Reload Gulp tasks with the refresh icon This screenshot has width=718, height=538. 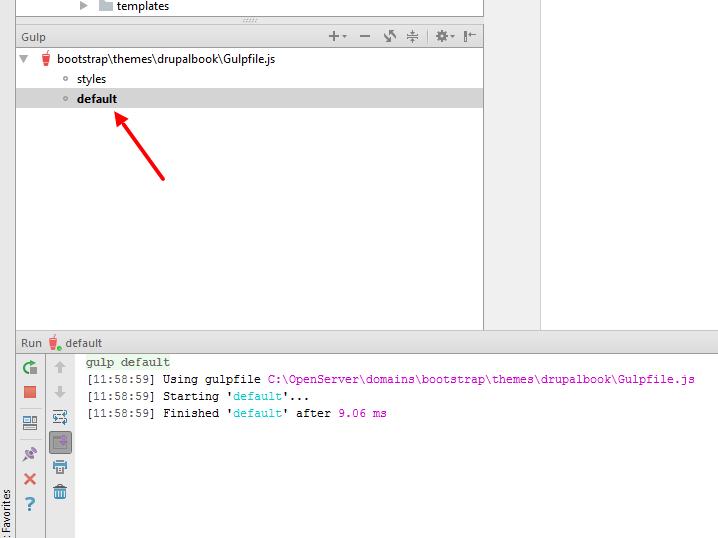coord(390,37)
